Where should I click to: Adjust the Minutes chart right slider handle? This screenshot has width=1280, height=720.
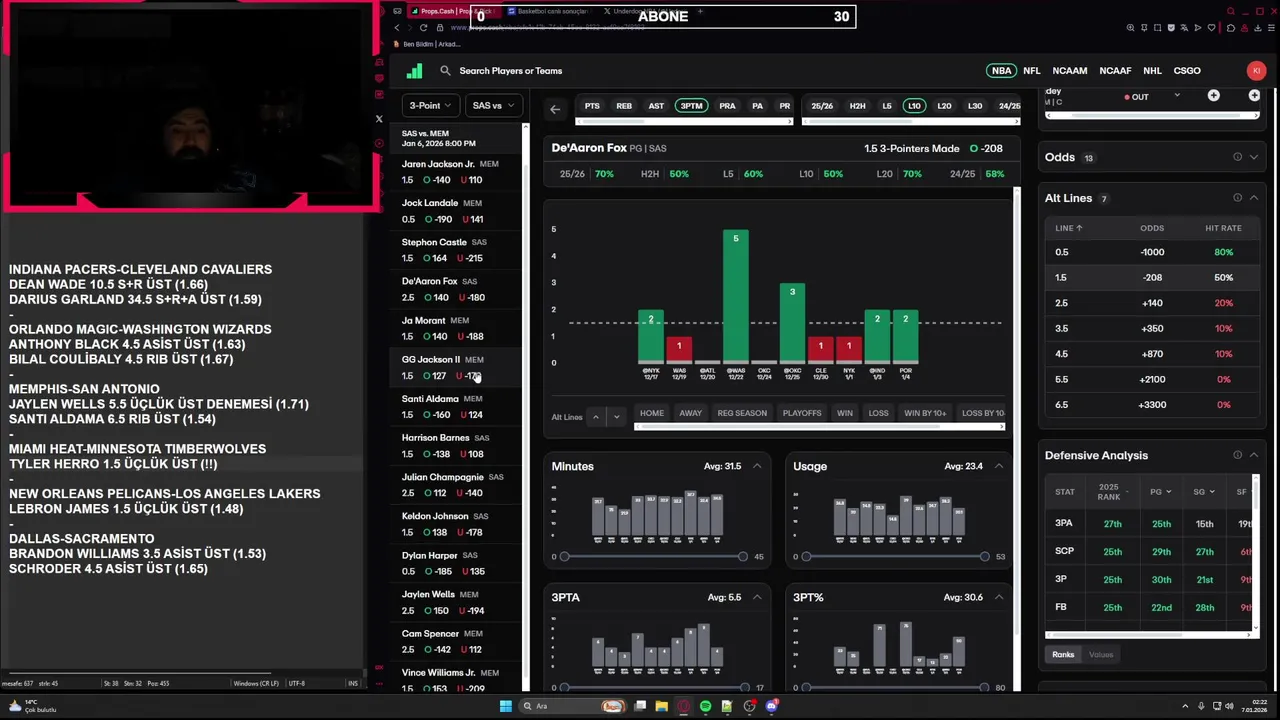pos(742,556)
